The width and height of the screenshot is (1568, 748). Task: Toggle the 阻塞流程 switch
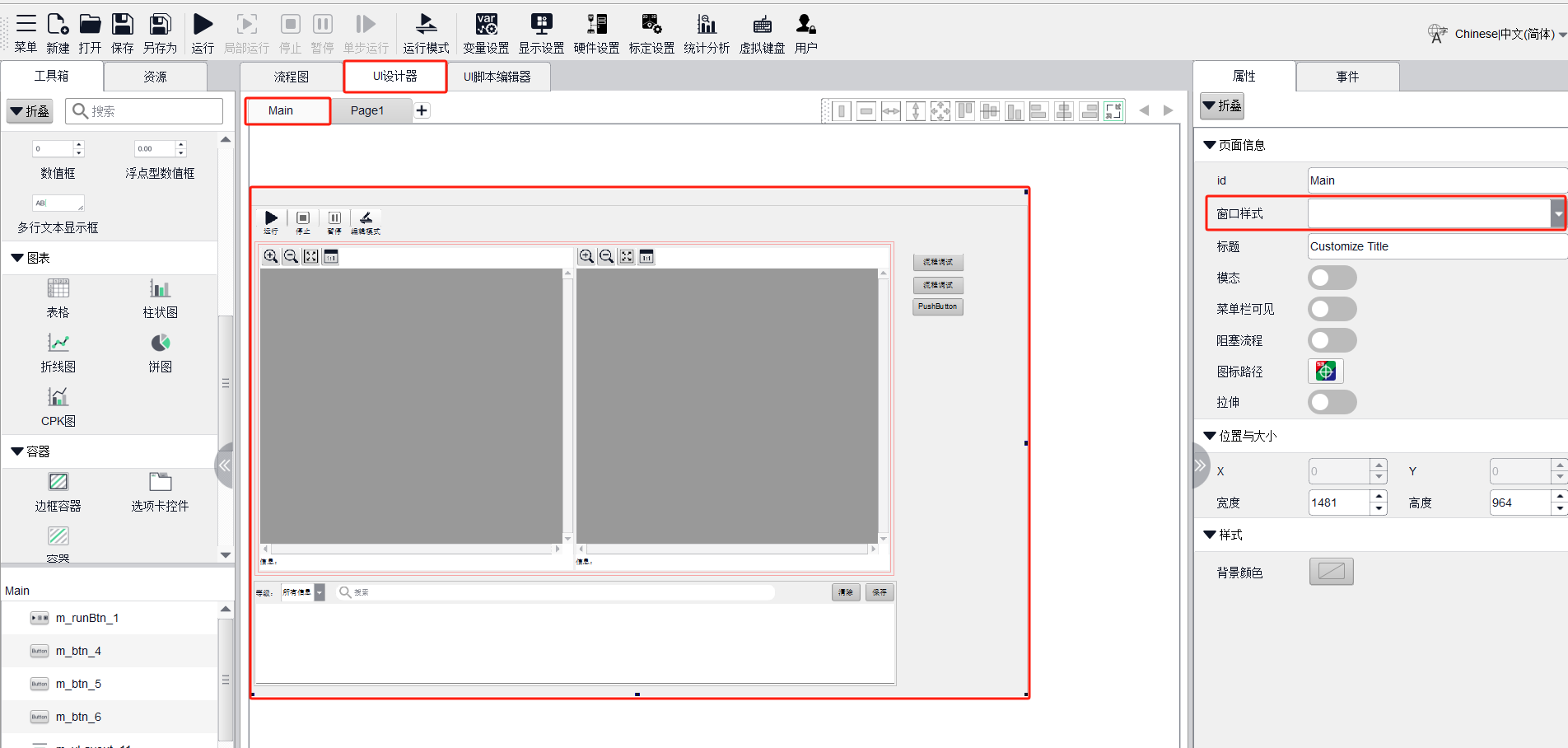1332,340
